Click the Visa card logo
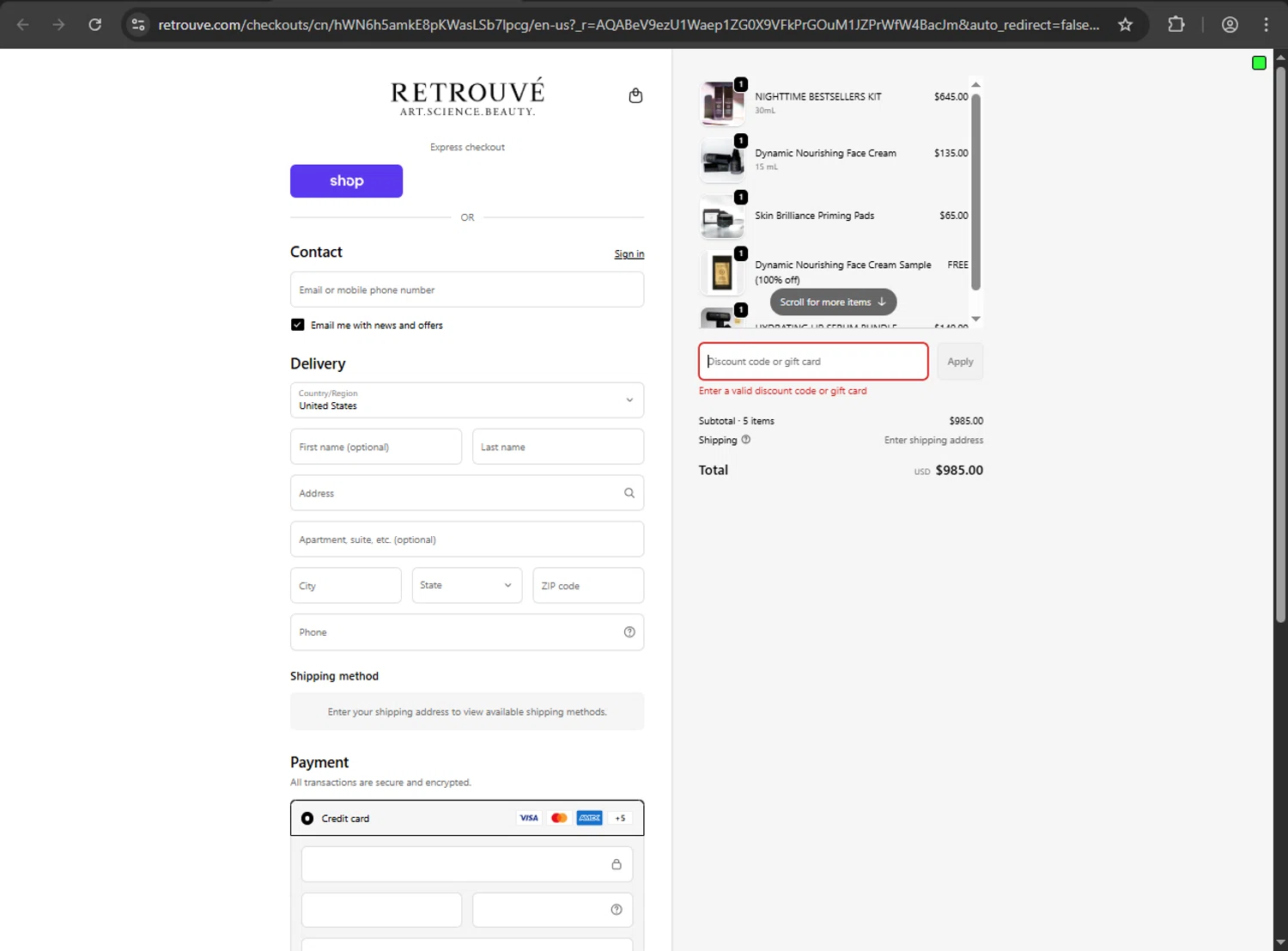 (529, 818)
